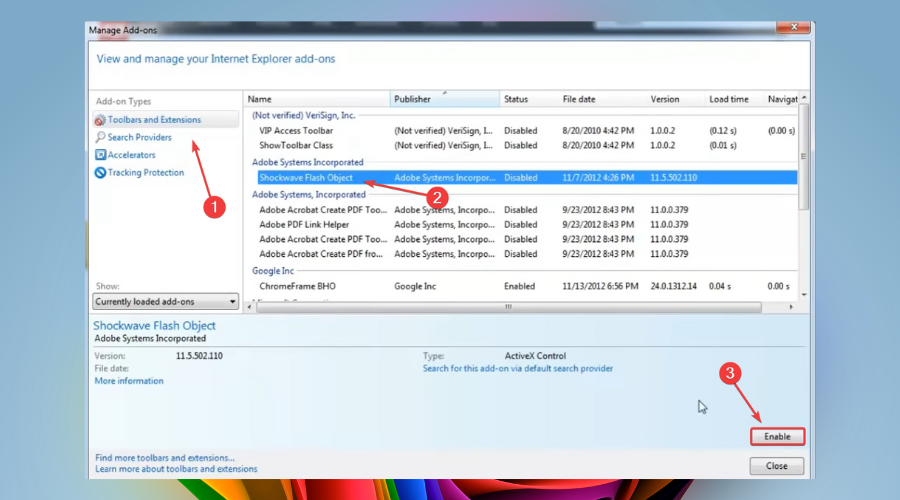The height and width of the screenshot is (500, 900).
Task: Open the Currently loaded add-ons dropdown
Action: click(x=165, y=301)
